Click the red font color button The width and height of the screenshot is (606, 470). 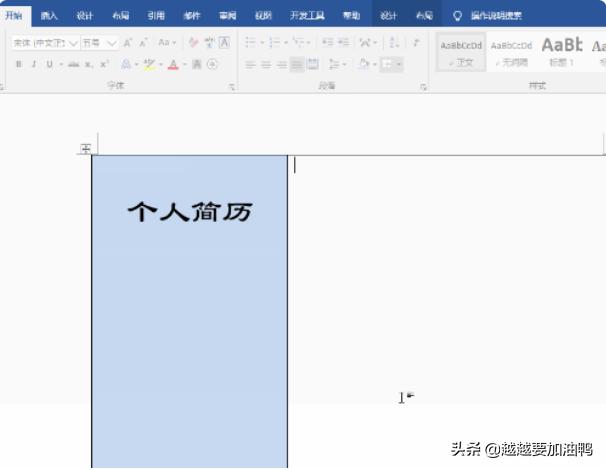pos(173,64)
